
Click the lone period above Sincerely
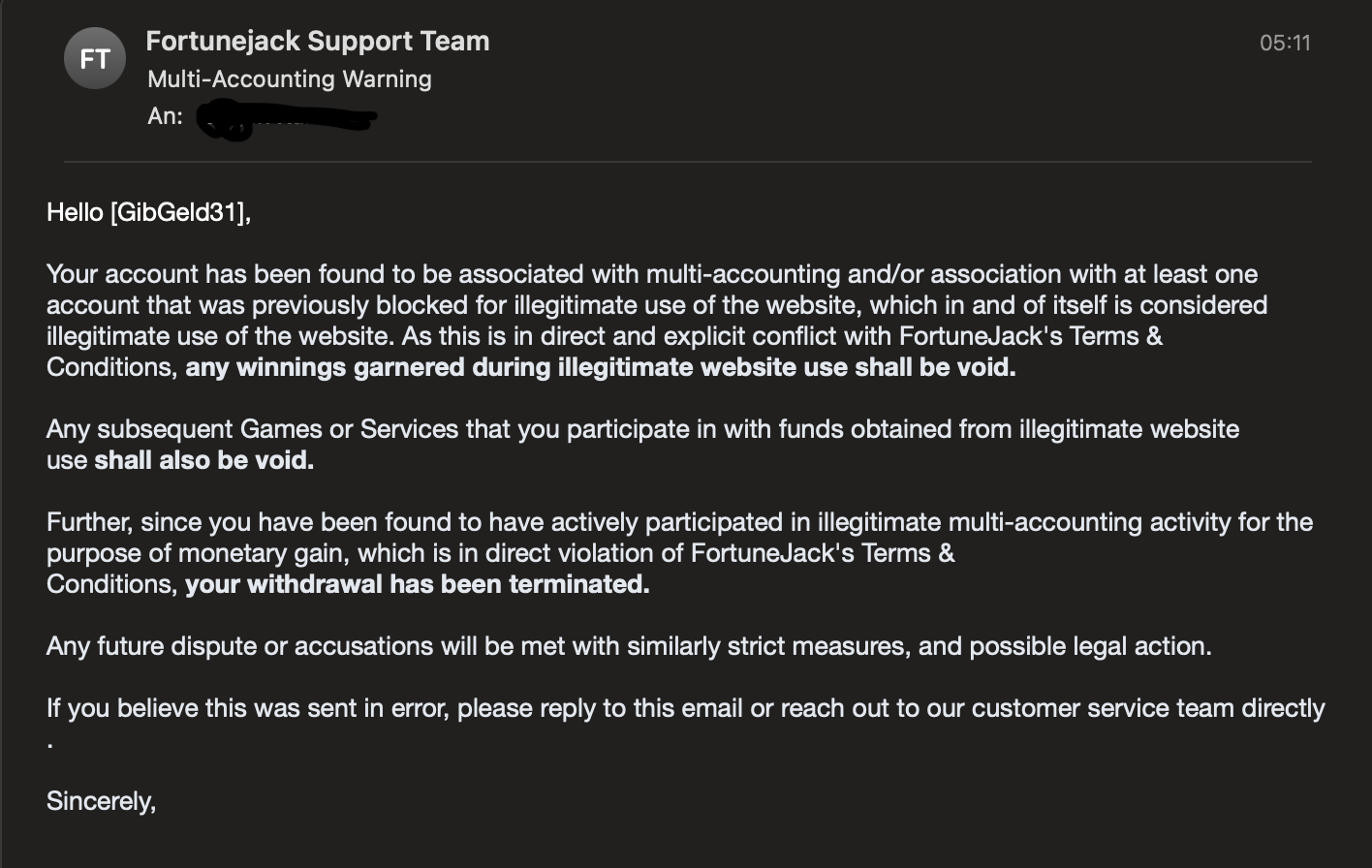(49, 744)
